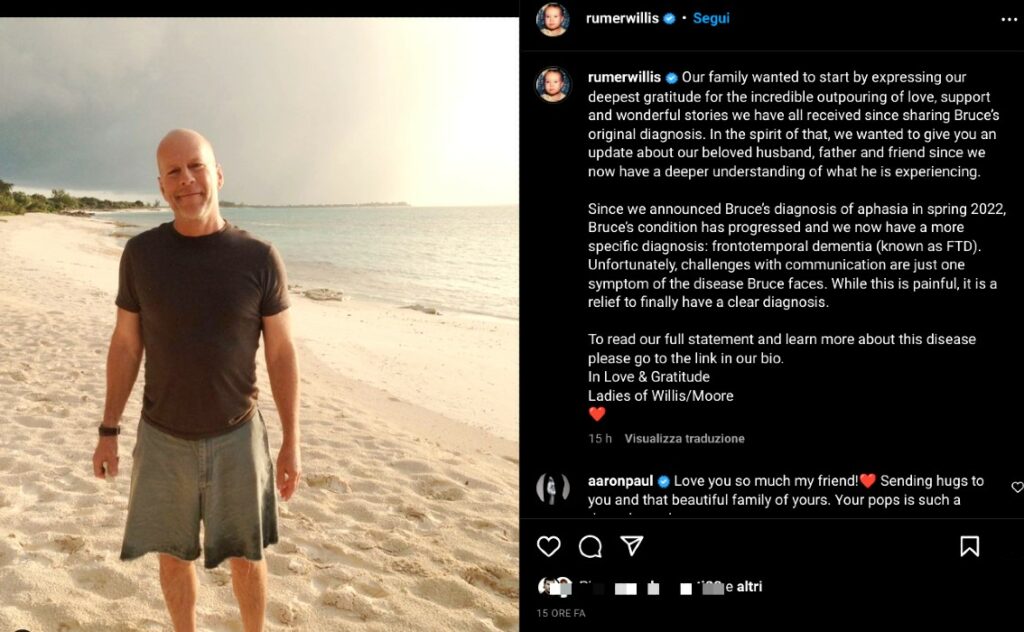
Task: Click verified badge beside aaronpaul
Action: tap(664, 481)
